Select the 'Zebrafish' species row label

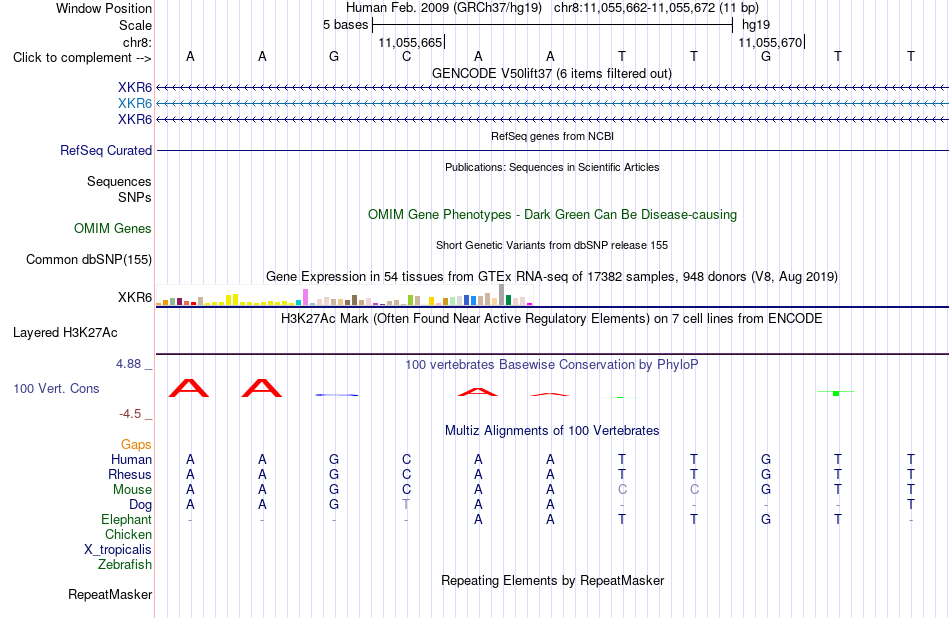pyautogui.click(x=124, y=564)
